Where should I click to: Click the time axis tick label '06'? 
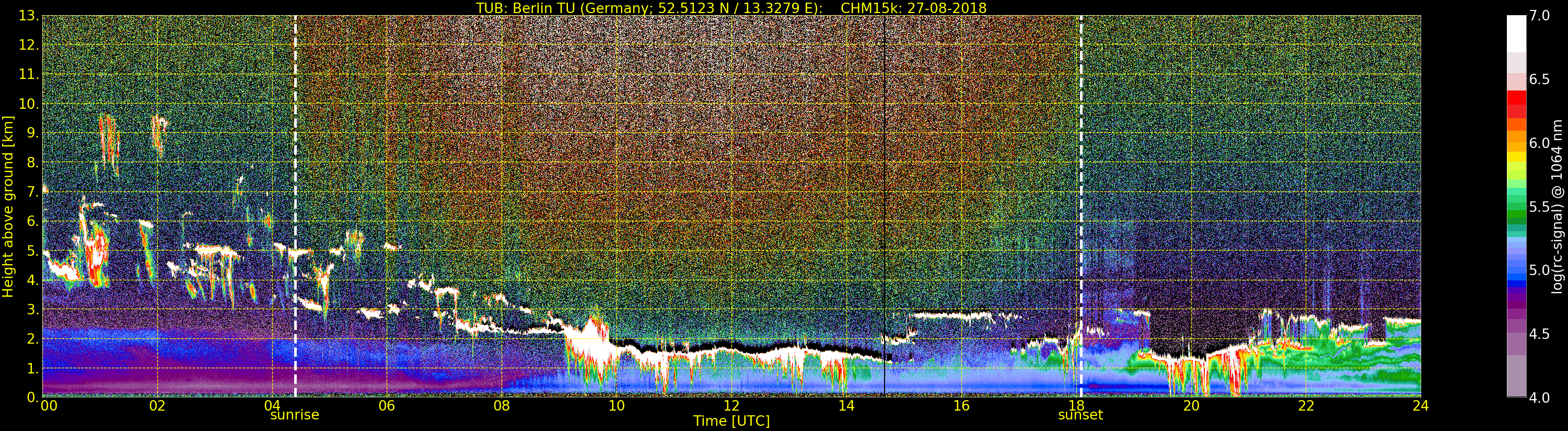[387, 406]
